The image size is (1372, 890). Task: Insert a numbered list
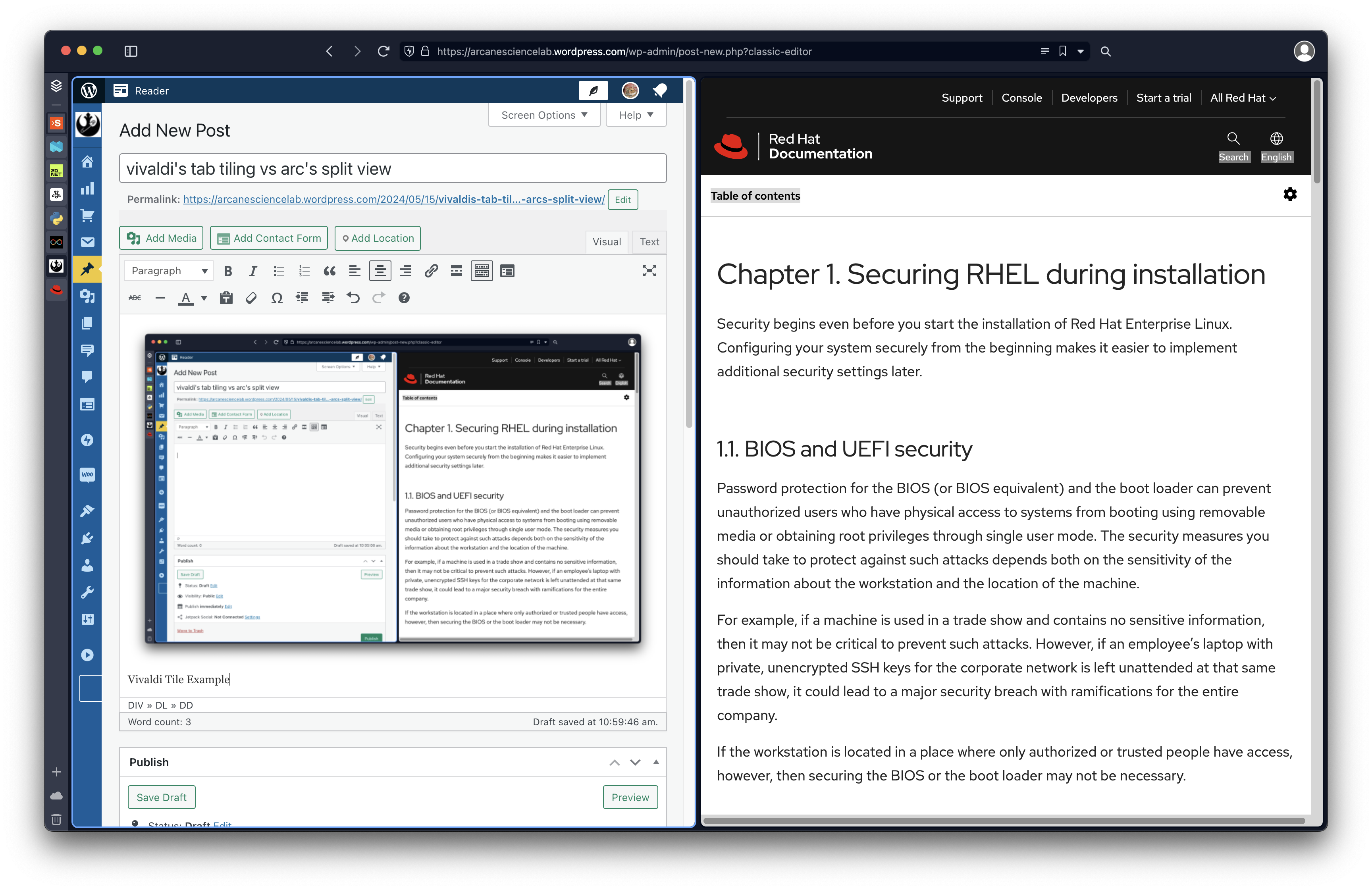304,271
